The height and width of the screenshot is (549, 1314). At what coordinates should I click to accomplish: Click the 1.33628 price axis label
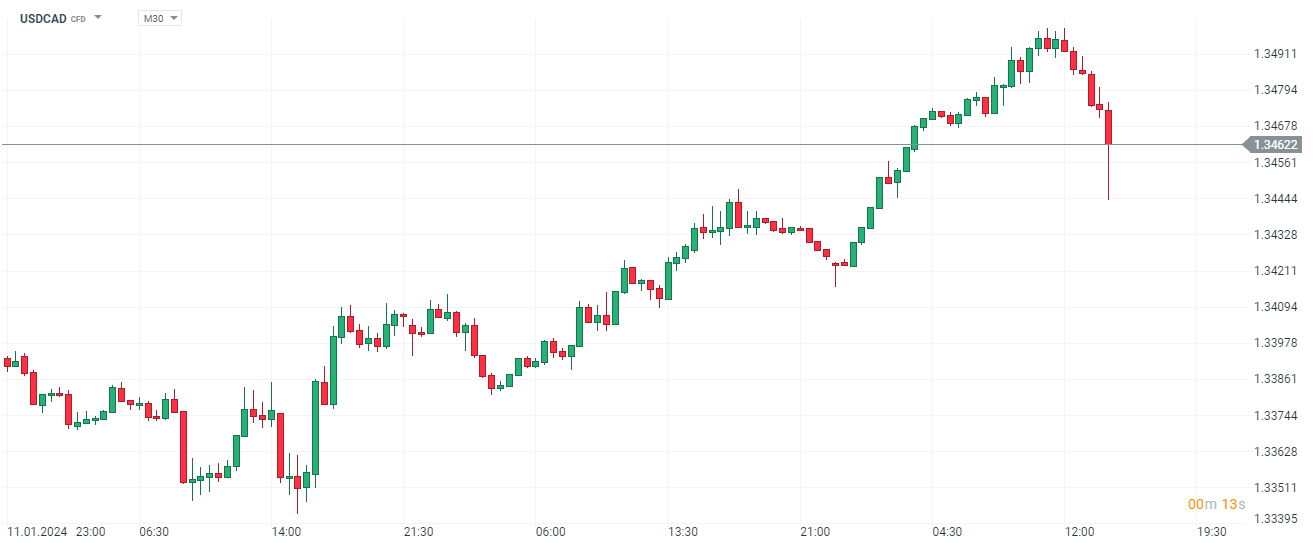tap(1274, 452)
